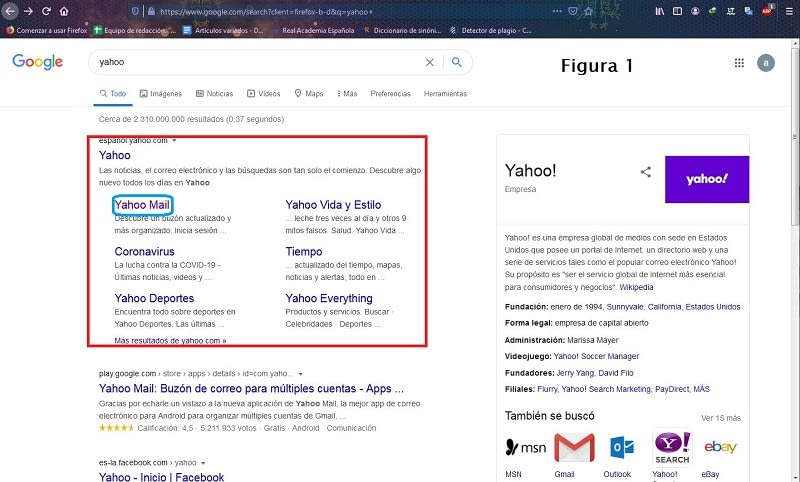
Task: Toggle the Firefox sidebar view
Action: pos(677,11)
